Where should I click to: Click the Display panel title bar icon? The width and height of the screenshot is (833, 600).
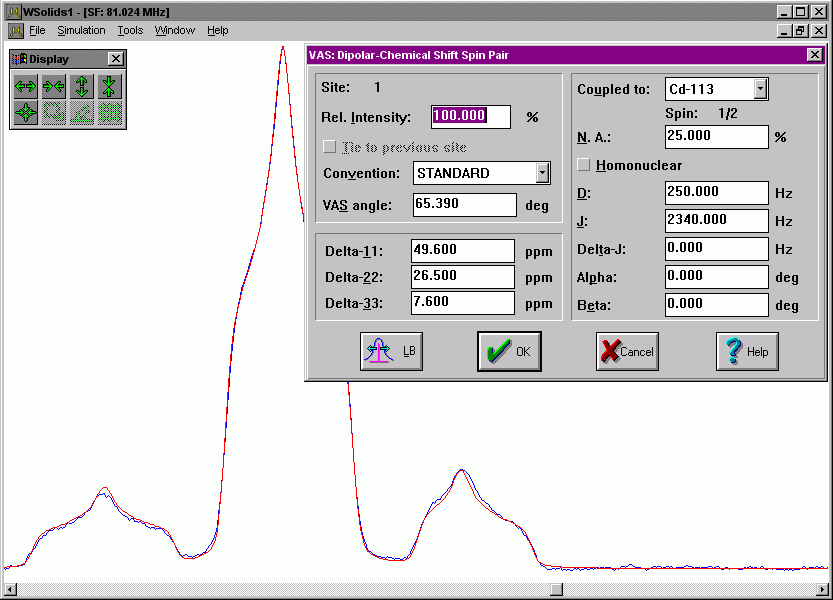(17, 58)
